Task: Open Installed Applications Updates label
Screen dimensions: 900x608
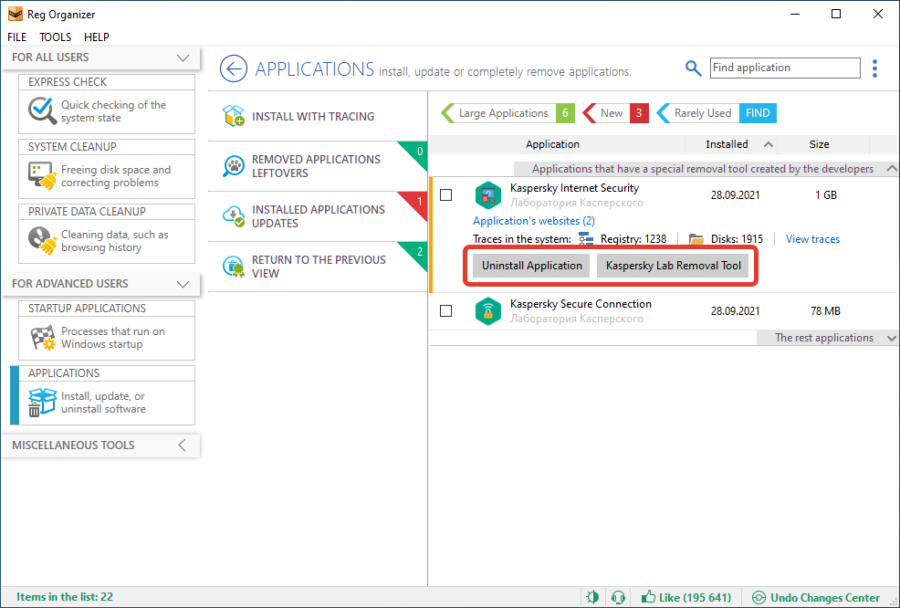Action: click(x=318, y=216)
